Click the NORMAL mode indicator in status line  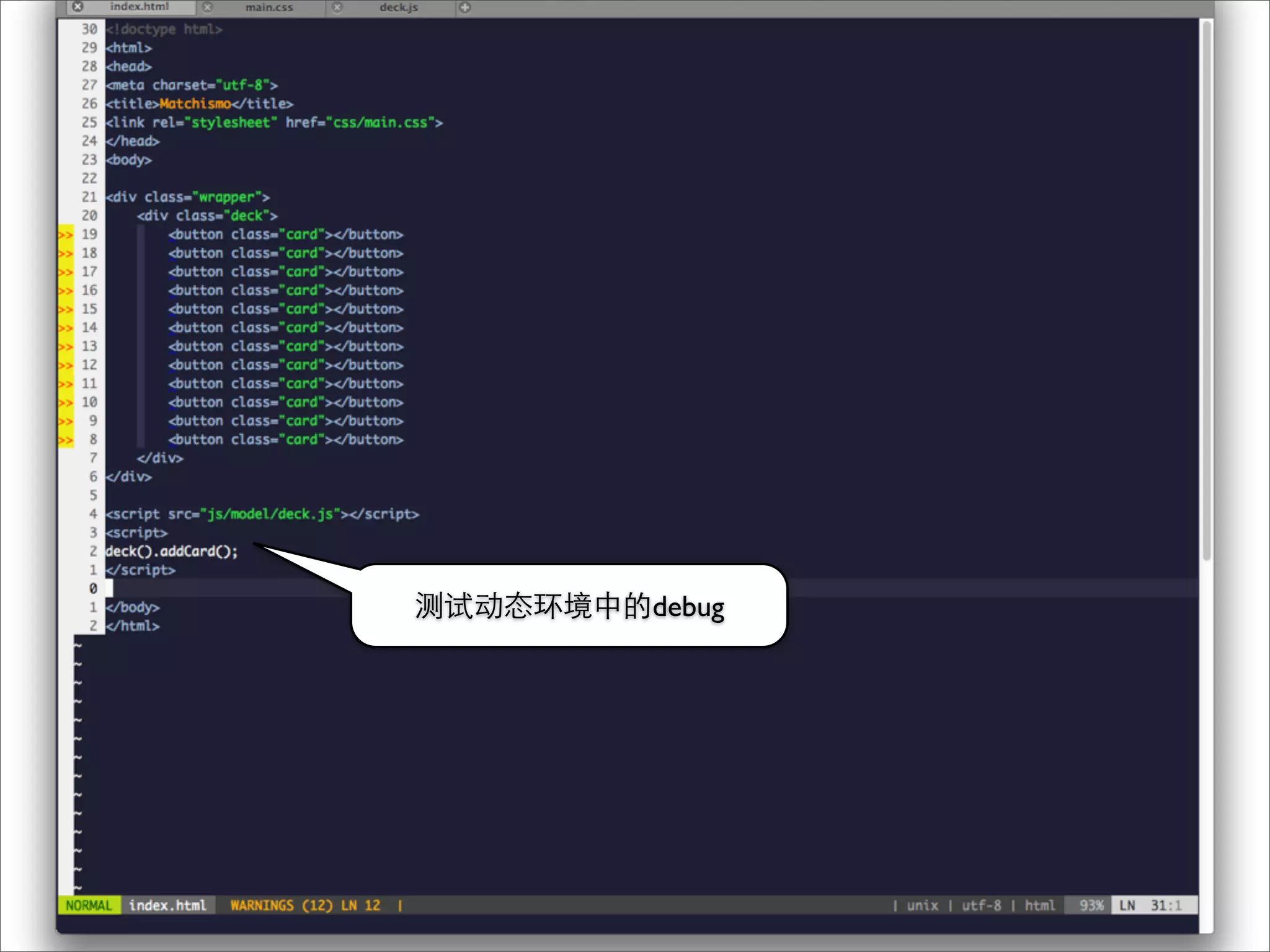click(89, 906)
